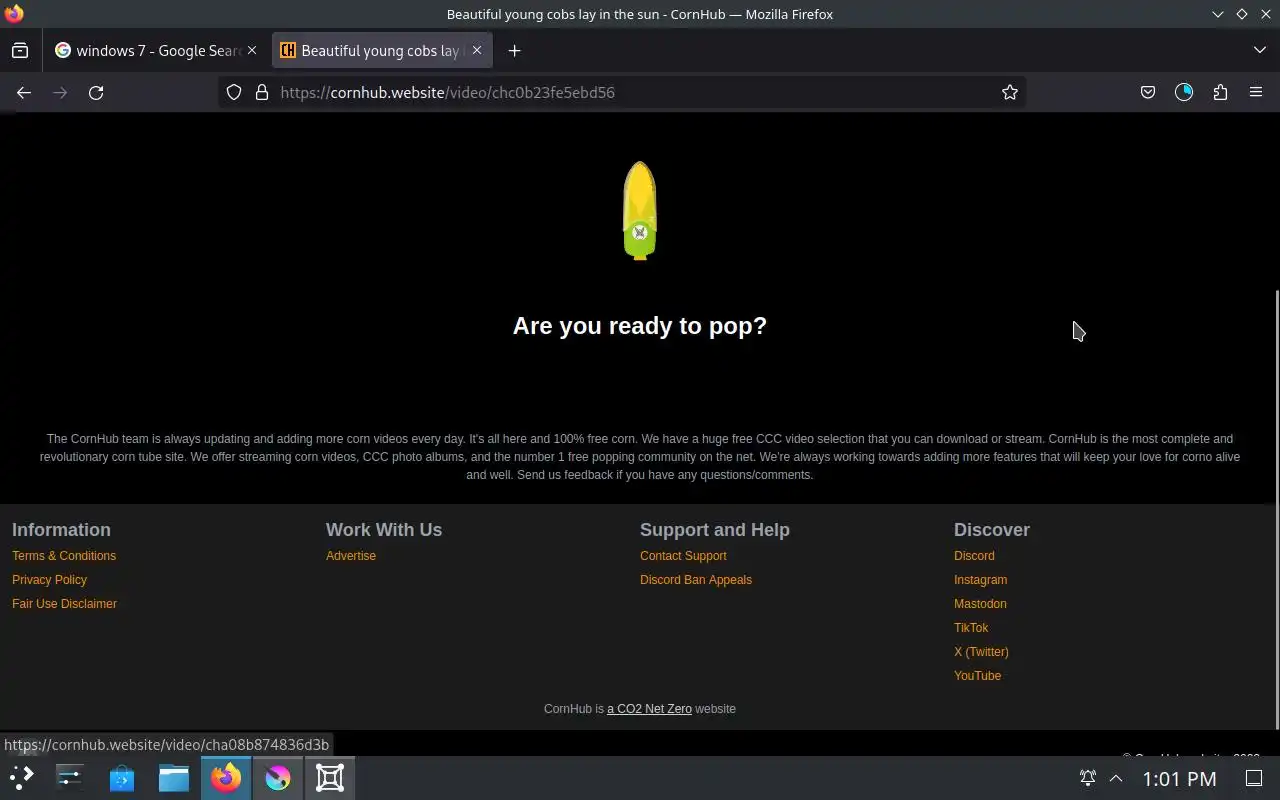
Task: Expand the list all tabs chevron
Action: click(1260, 50)
